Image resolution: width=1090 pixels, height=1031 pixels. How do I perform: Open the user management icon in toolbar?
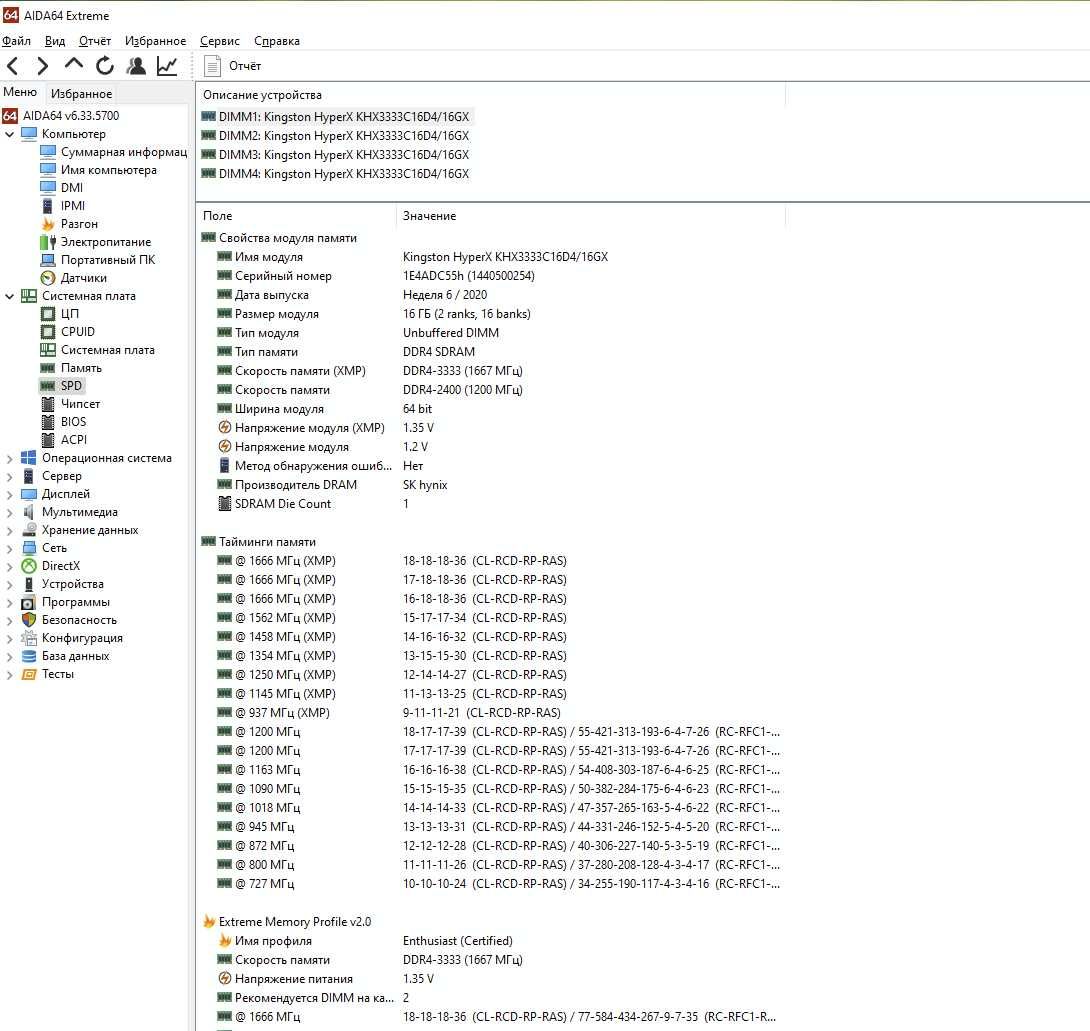tap(136, 66)
